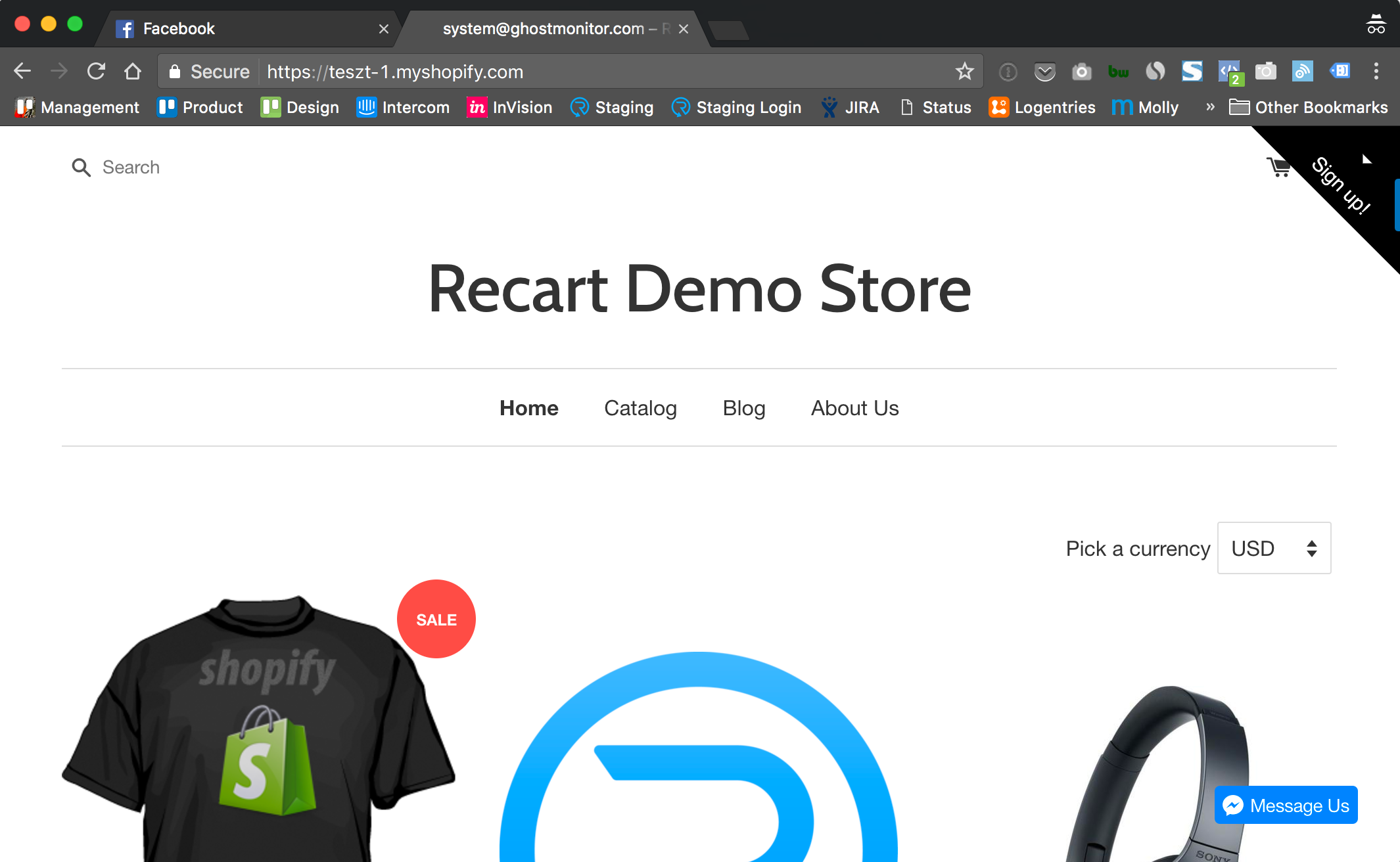Screen dimensions: 1400x862
Task: Click the search magnifier icon on store
Action: coord(81,168)
